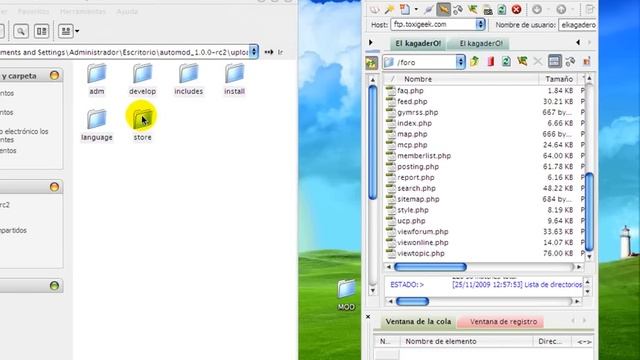
Task: Toggle the list view mode button
Action: click(x=554, y=62)
